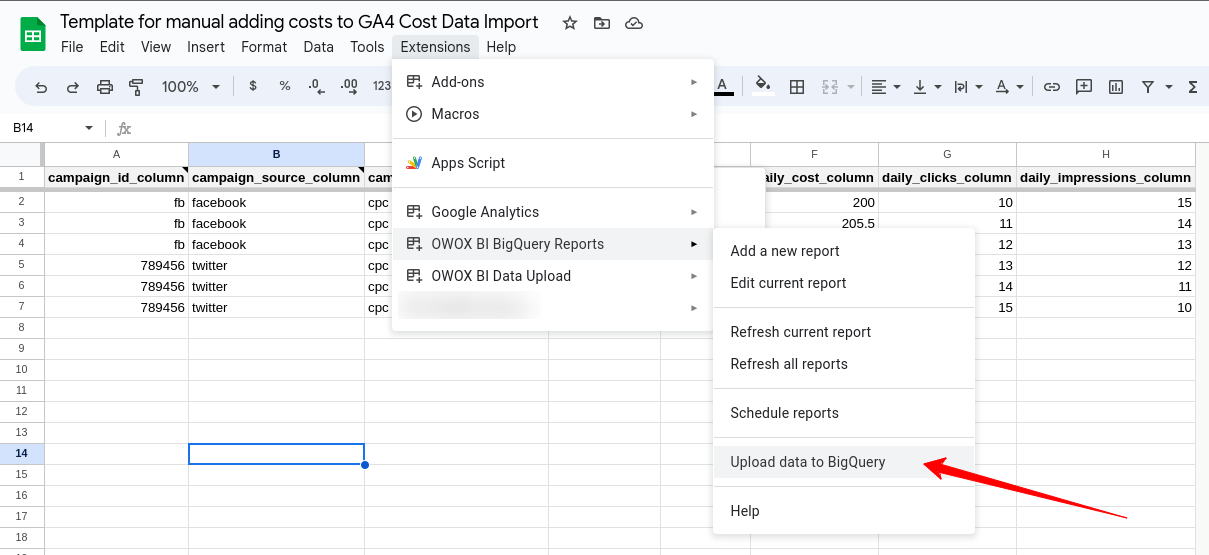
Task: Click the Insert link icon
Action: click(1052, 87)
